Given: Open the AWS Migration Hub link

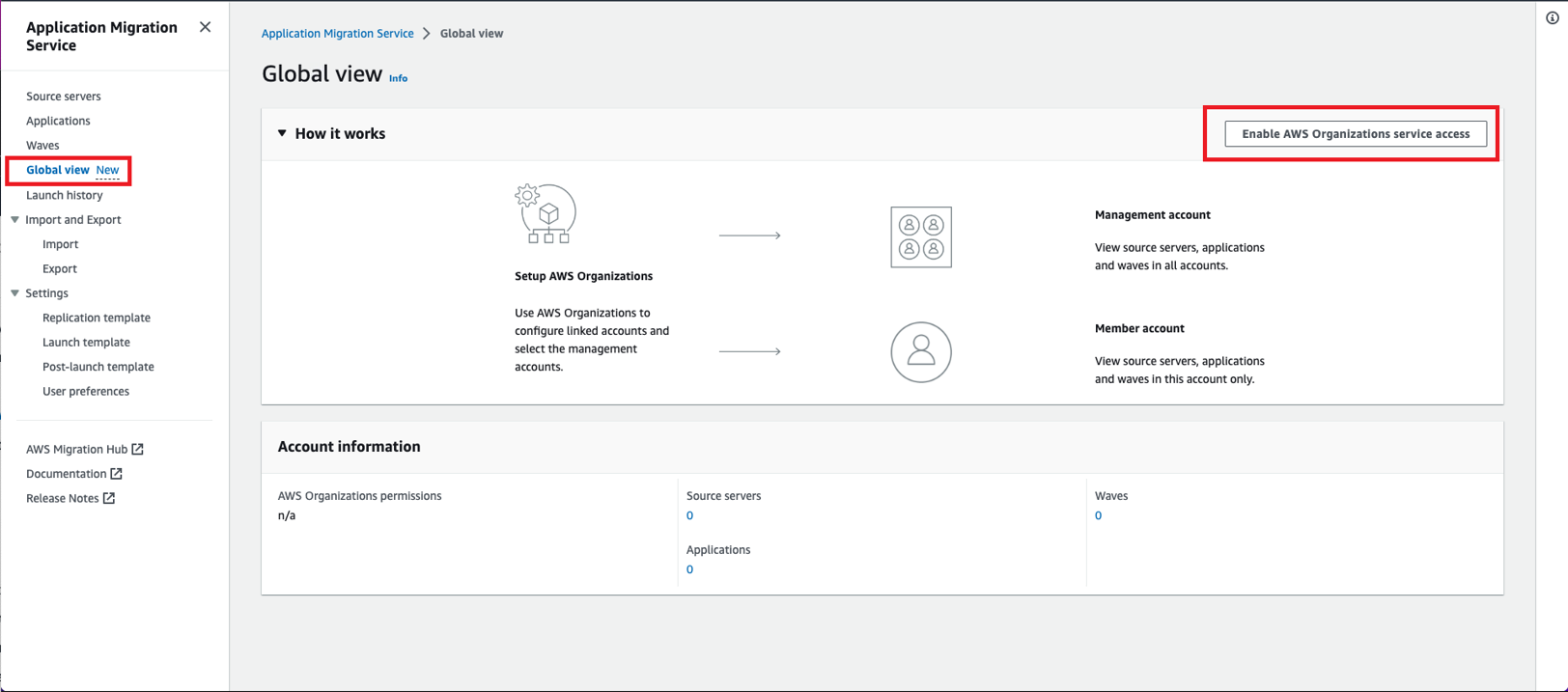Looking at the screenshot, I should click(x=77, y=450).
